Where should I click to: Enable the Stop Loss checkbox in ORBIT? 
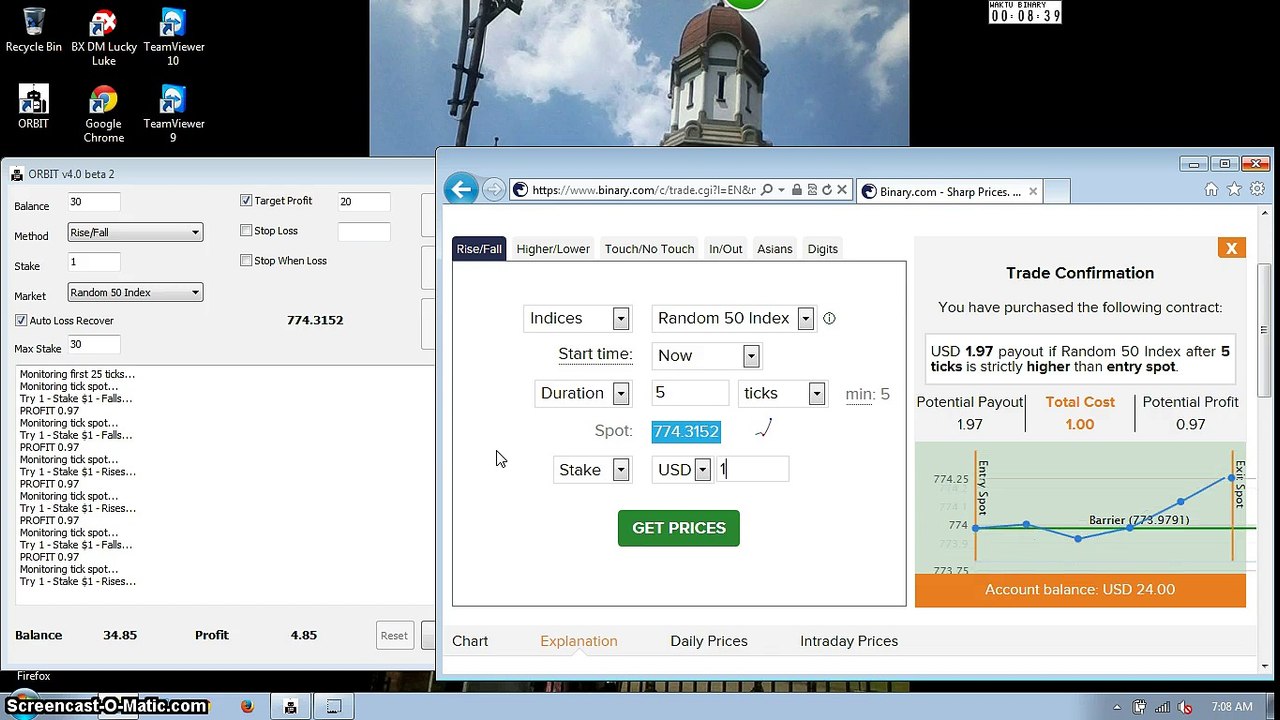246,231
